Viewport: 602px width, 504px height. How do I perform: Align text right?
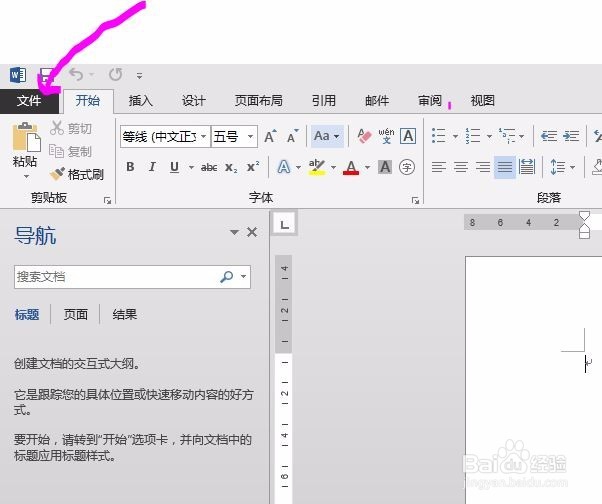(483, 167)
